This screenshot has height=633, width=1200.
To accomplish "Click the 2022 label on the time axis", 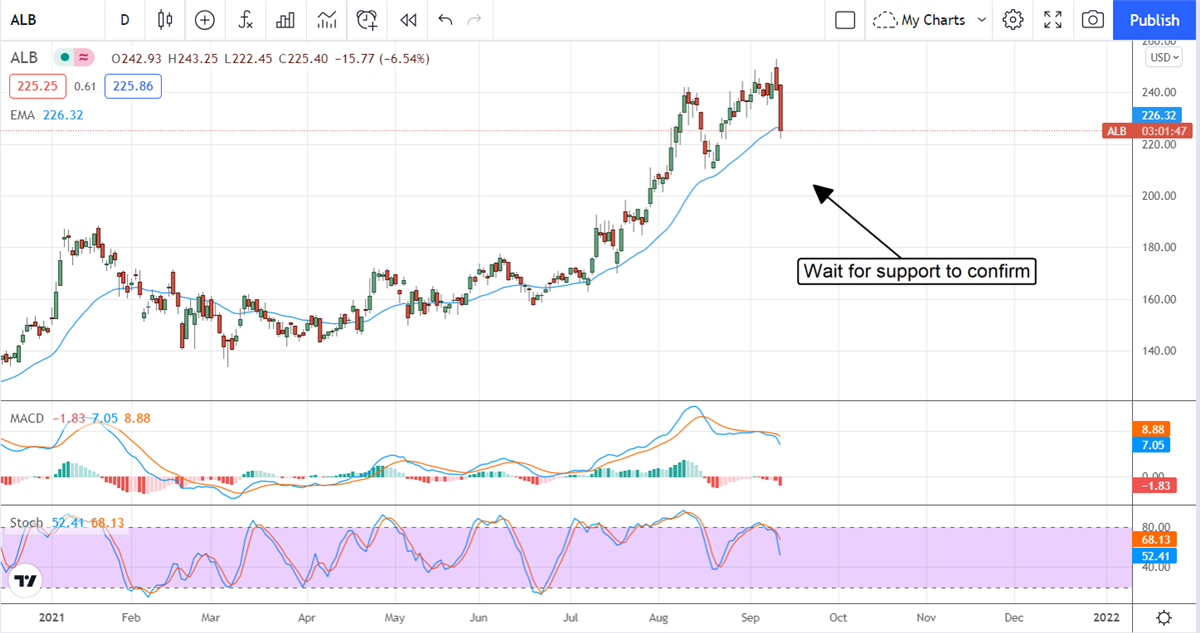I will click(x=1106, y=619).
